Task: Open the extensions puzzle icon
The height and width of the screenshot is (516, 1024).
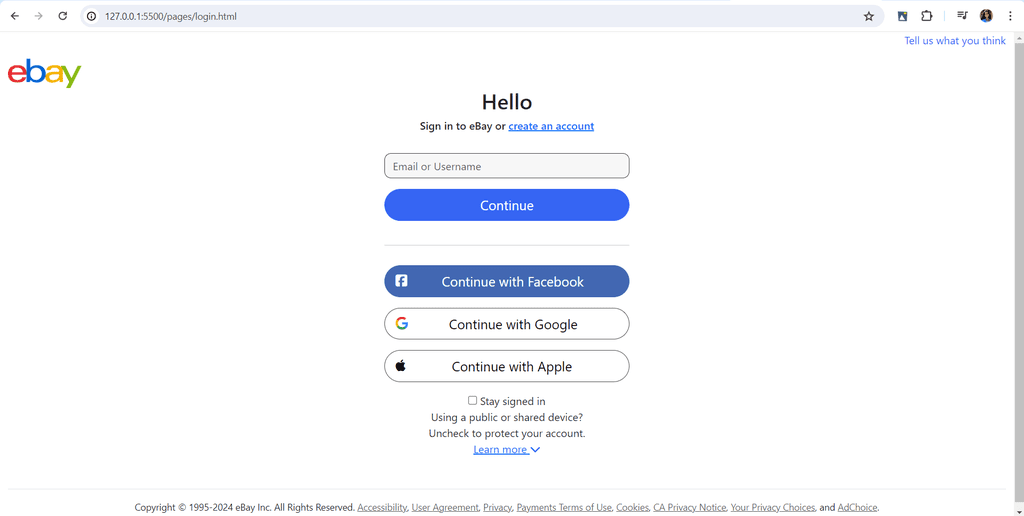Action: point(927,16)
